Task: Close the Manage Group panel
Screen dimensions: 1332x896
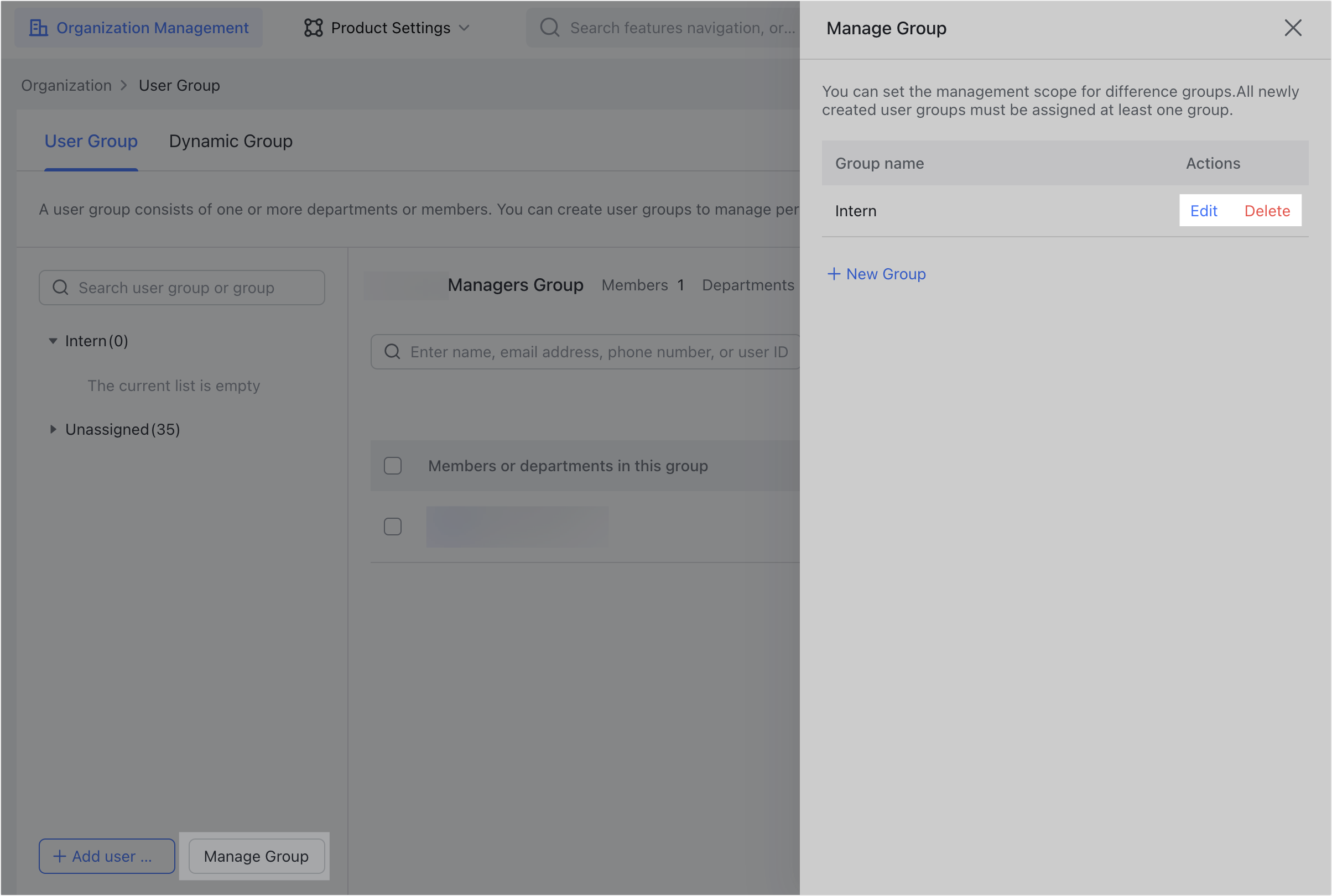Action: (x=1293, y=28)
